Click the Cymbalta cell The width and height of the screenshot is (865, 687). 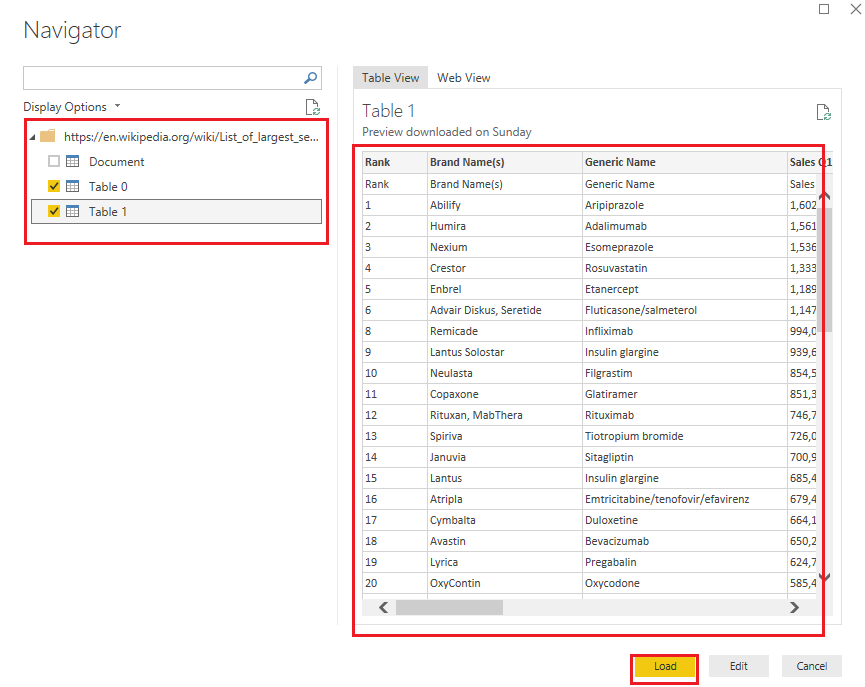coord(505,520)
